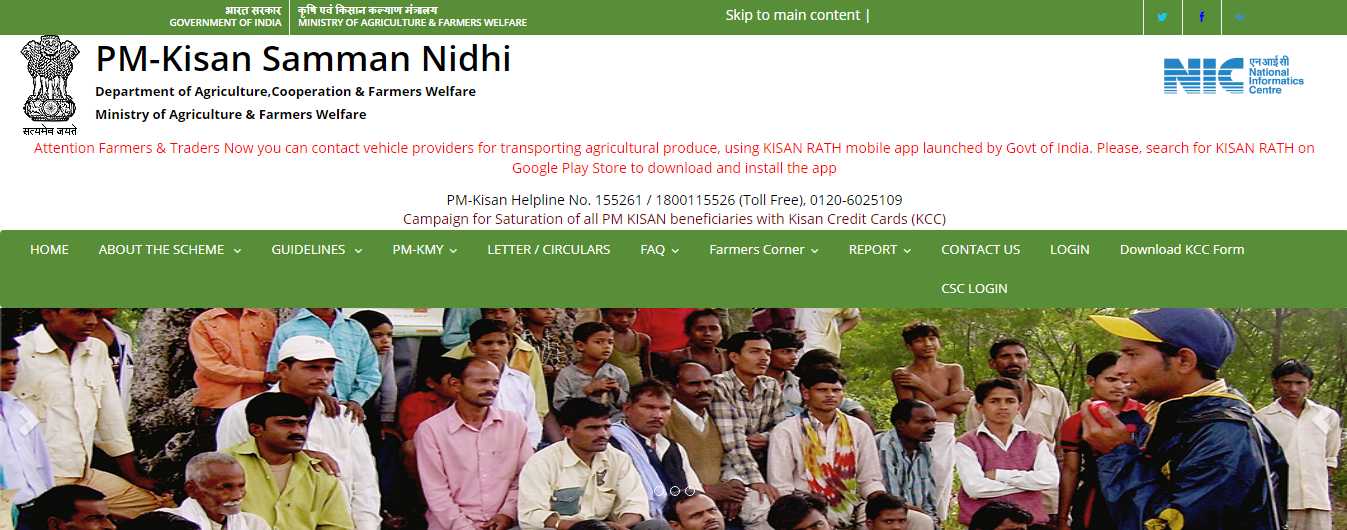Open the Farmers Corner dropdown
The image size is (1347, 530).
coord(764,250)
